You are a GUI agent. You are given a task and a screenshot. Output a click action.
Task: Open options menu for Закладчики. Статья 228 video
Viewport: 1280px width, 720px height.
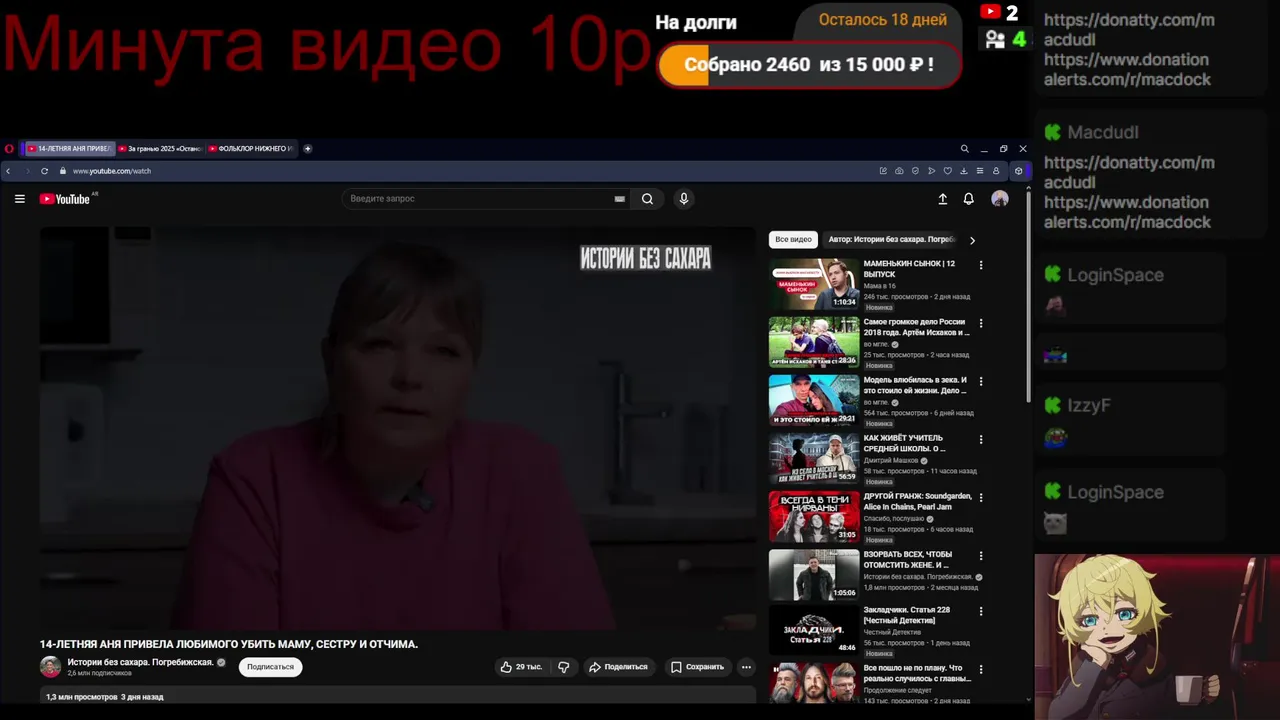980,611
